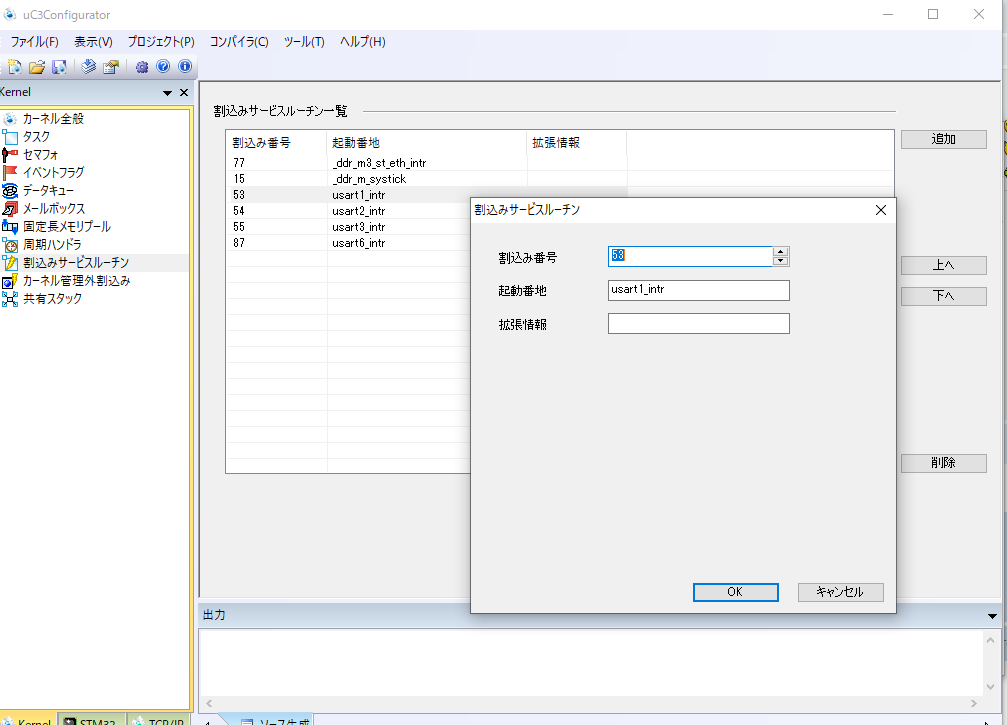Decrement 割込み番号 spinner down arrow

tap(780, 261)
